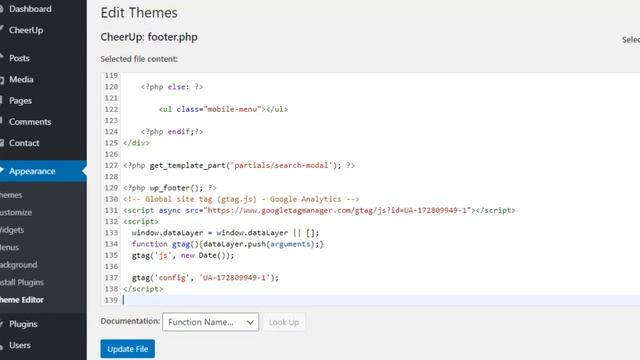Click line 135 gtag js Date call
The height and width of the screenshot is (360, 640).
click(x=183, y=256)
